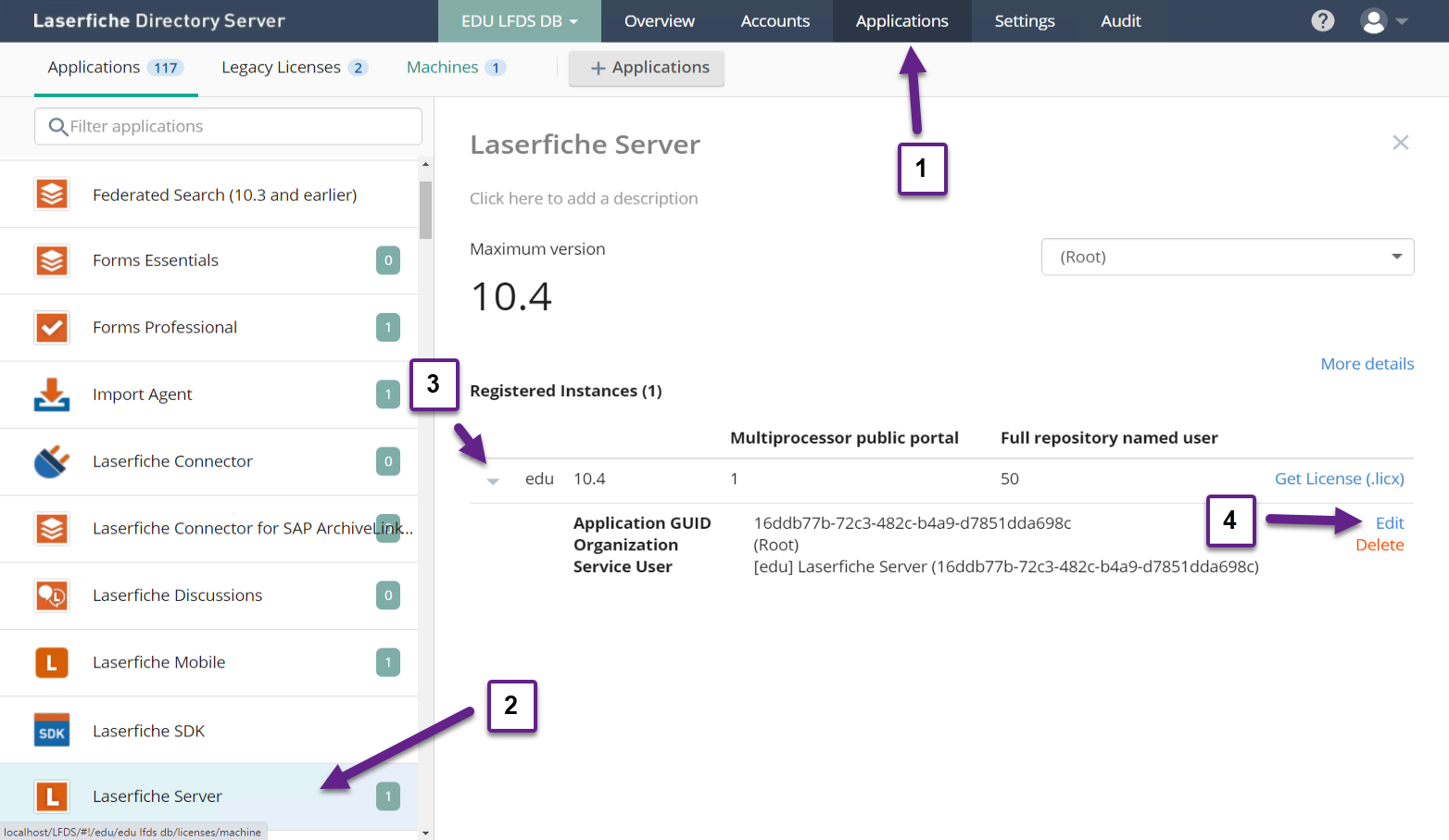The width and height of the screenshot is (1449, 840).
Task: Click the Service User value text
Action: coord(1006,567)
